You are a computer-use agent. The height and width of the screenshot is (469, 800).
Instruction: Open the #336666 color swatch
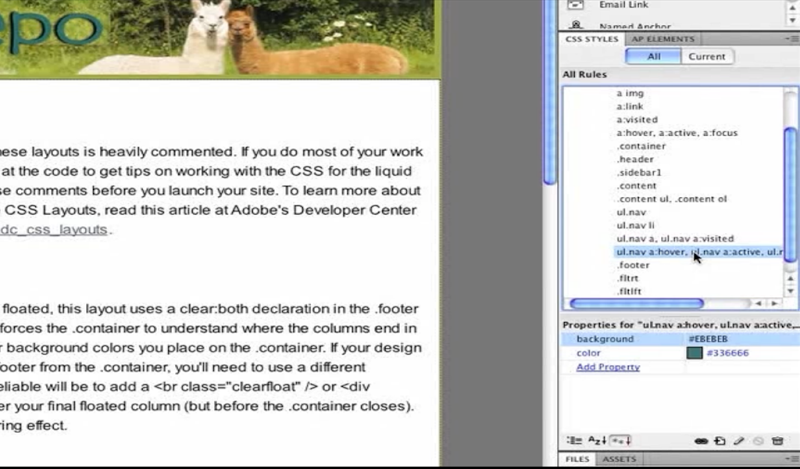tap(694, 353)
